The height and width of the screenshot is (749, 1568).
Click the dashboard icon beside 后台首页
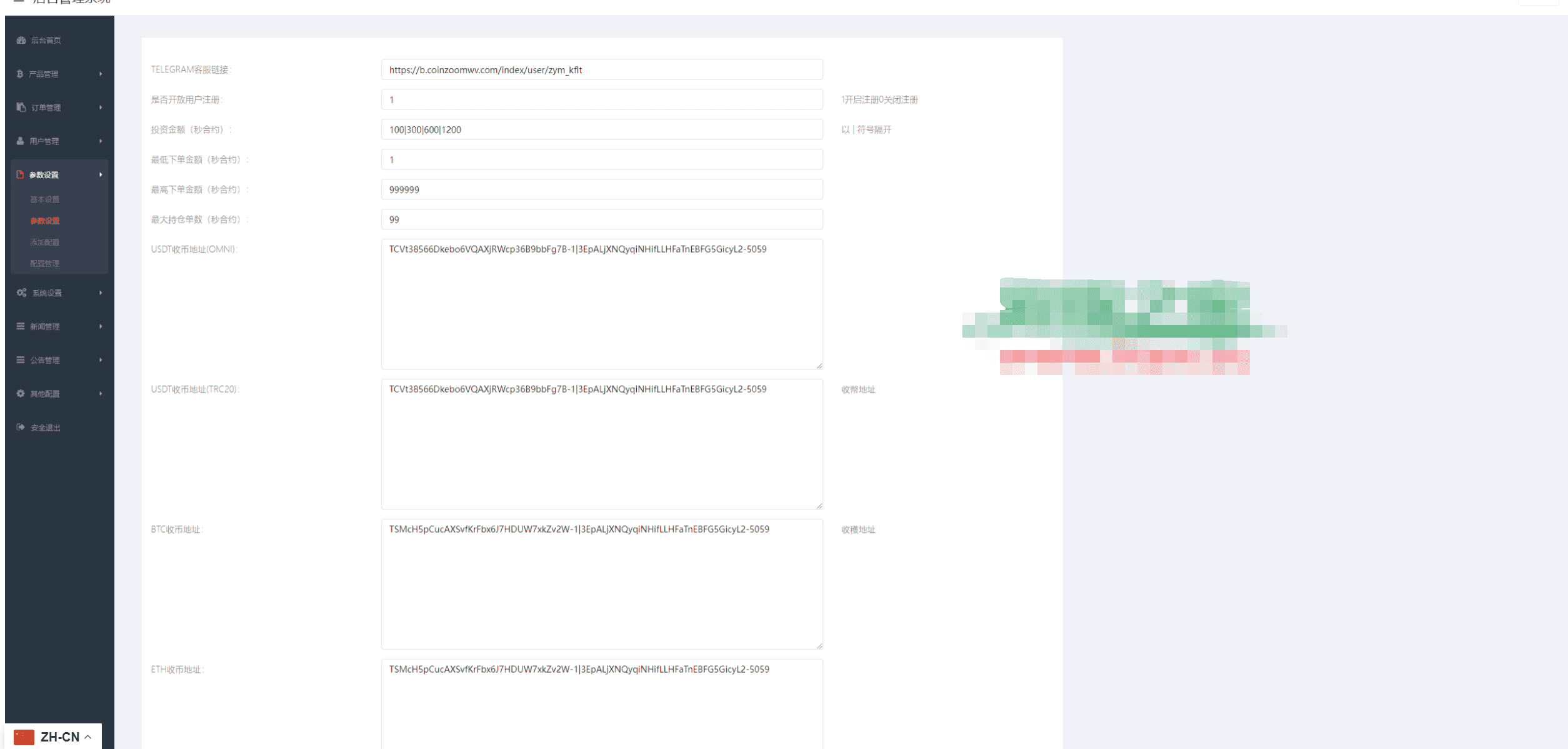(x=21, y=40)
